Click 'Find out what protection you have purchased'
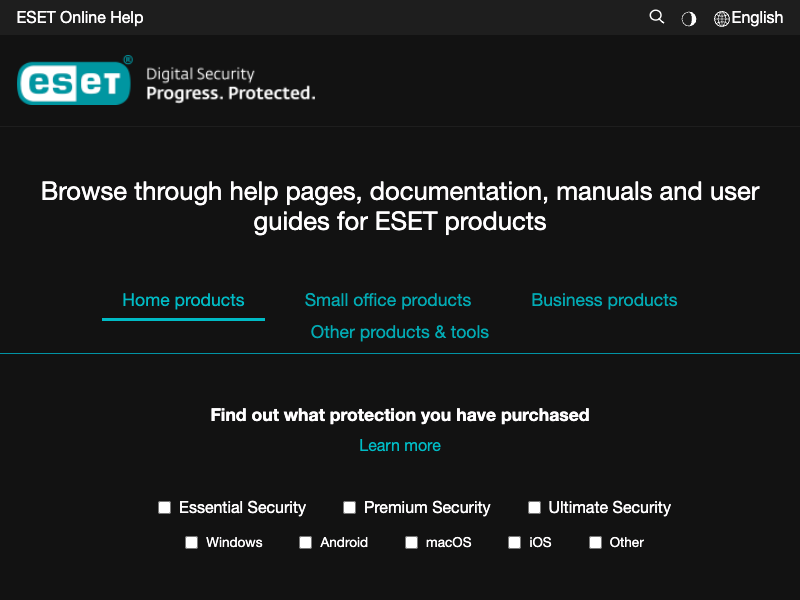The image size is (800, 600). (400, 415)
